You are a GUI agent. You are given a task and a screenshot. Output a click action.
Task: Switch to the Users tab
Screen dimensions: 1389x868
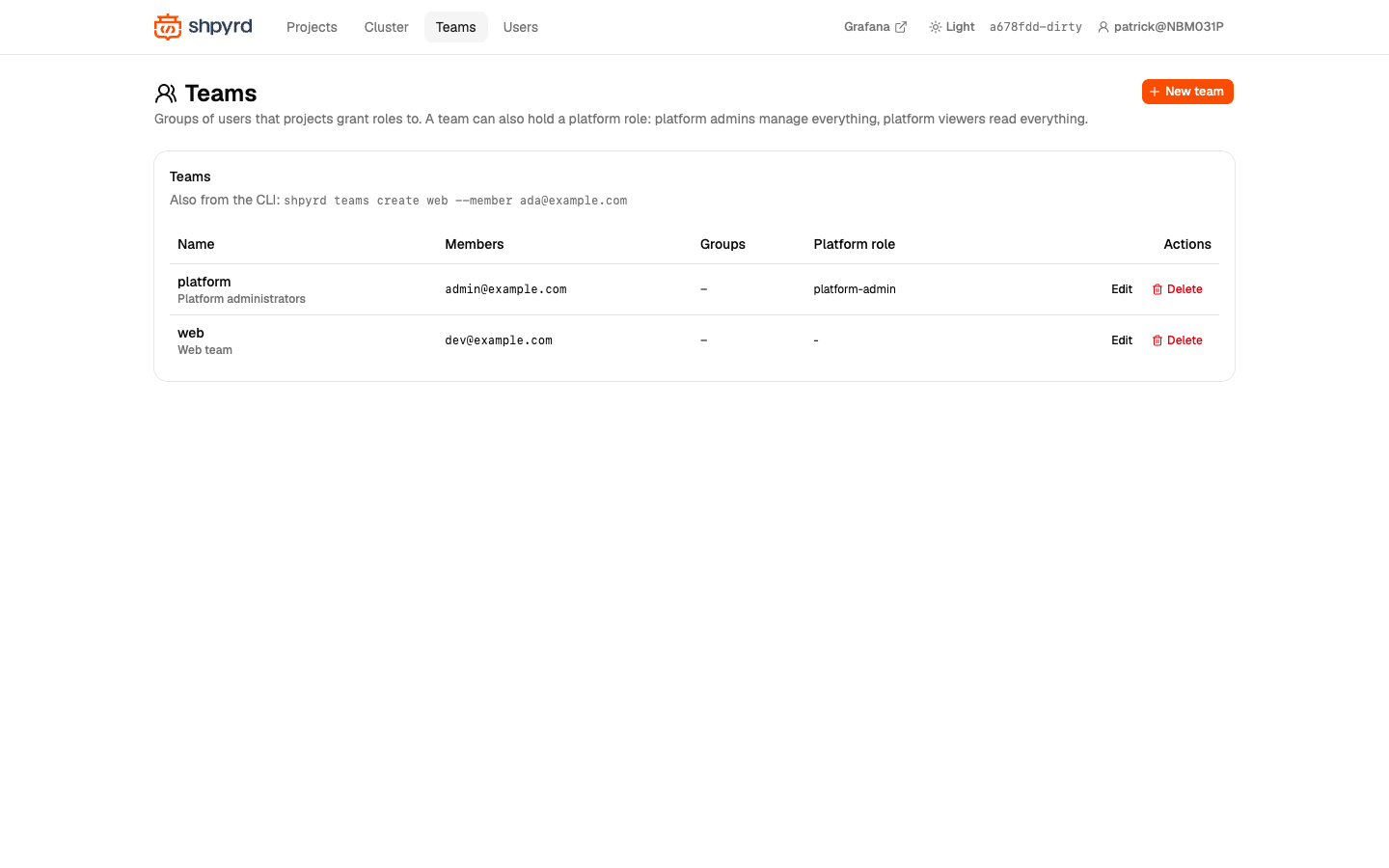(x=521, y=27)
